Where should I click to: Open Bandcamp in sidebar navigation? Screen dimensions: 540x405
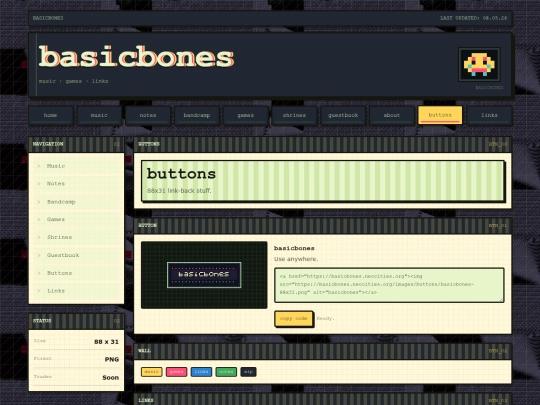pyautogui.click(x=76, y=202)
